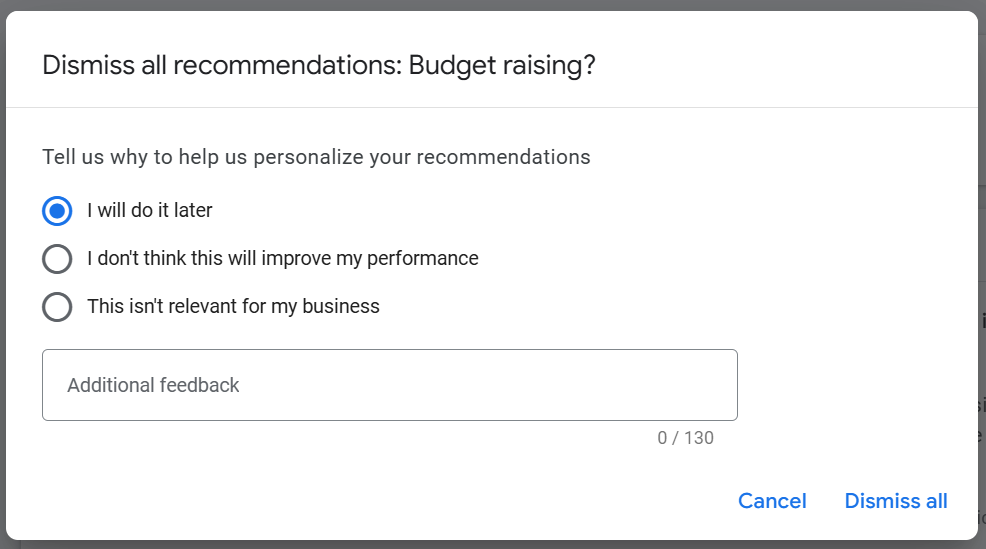Image resolution: width=986 pixels, height=549 pixels.
Task: Select "This isn't relevant for my business" option
Action: (57, 307)
